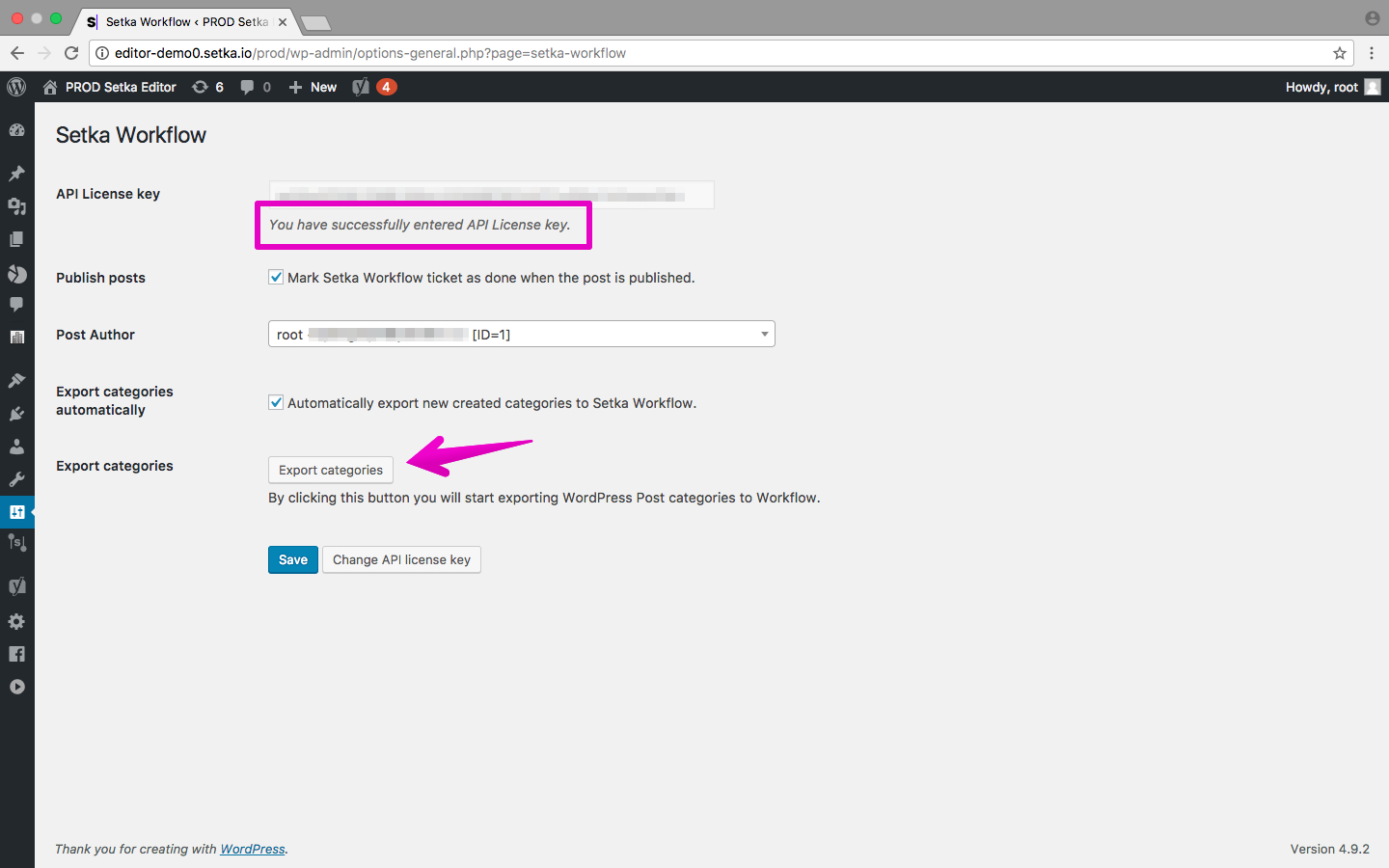Click the "Version 4.9.2" footer text
Viewport: 1389px width, 868px height.
tap(1330, 849)
